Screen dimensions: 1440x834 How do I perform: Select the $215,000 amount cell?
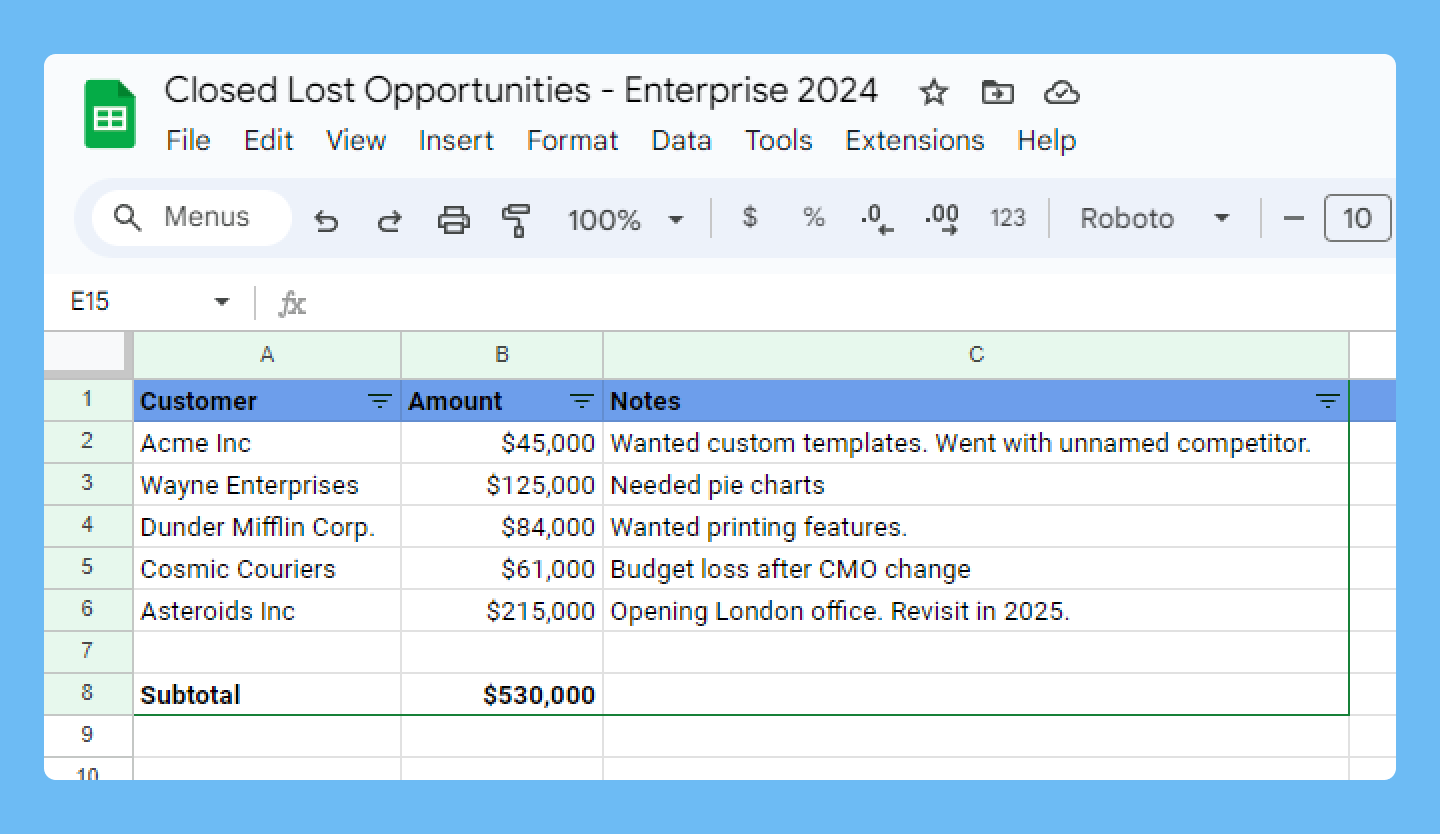point(502,611)
